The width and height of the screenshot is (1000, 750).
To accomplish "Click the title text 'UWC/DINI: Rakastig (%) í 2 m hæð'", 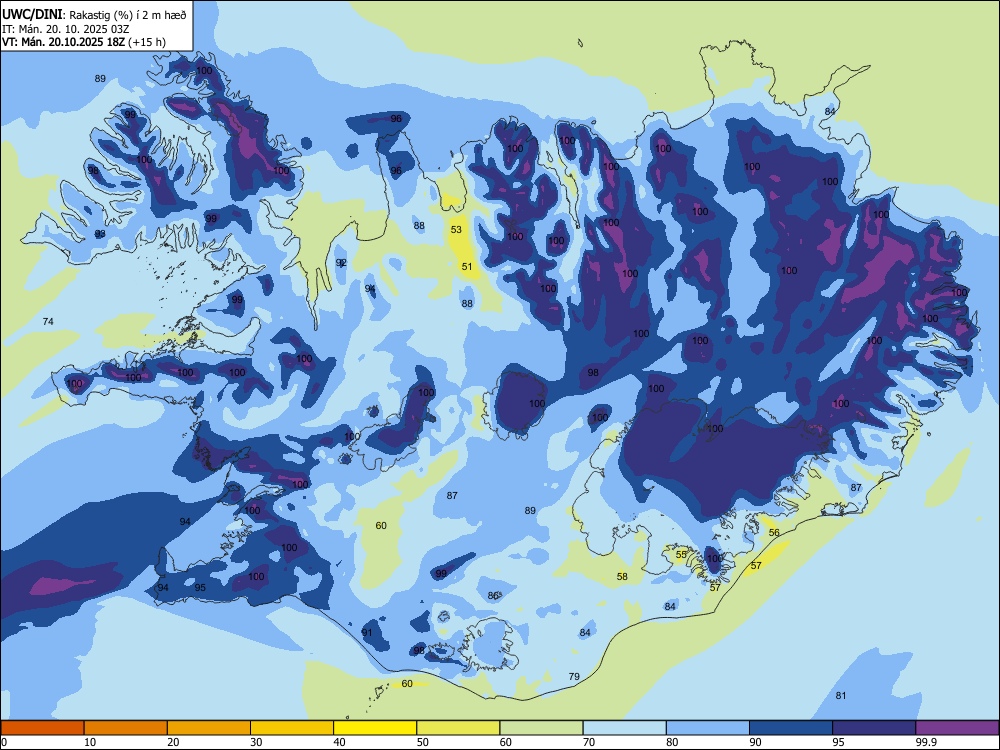I will tap(94, 14).
